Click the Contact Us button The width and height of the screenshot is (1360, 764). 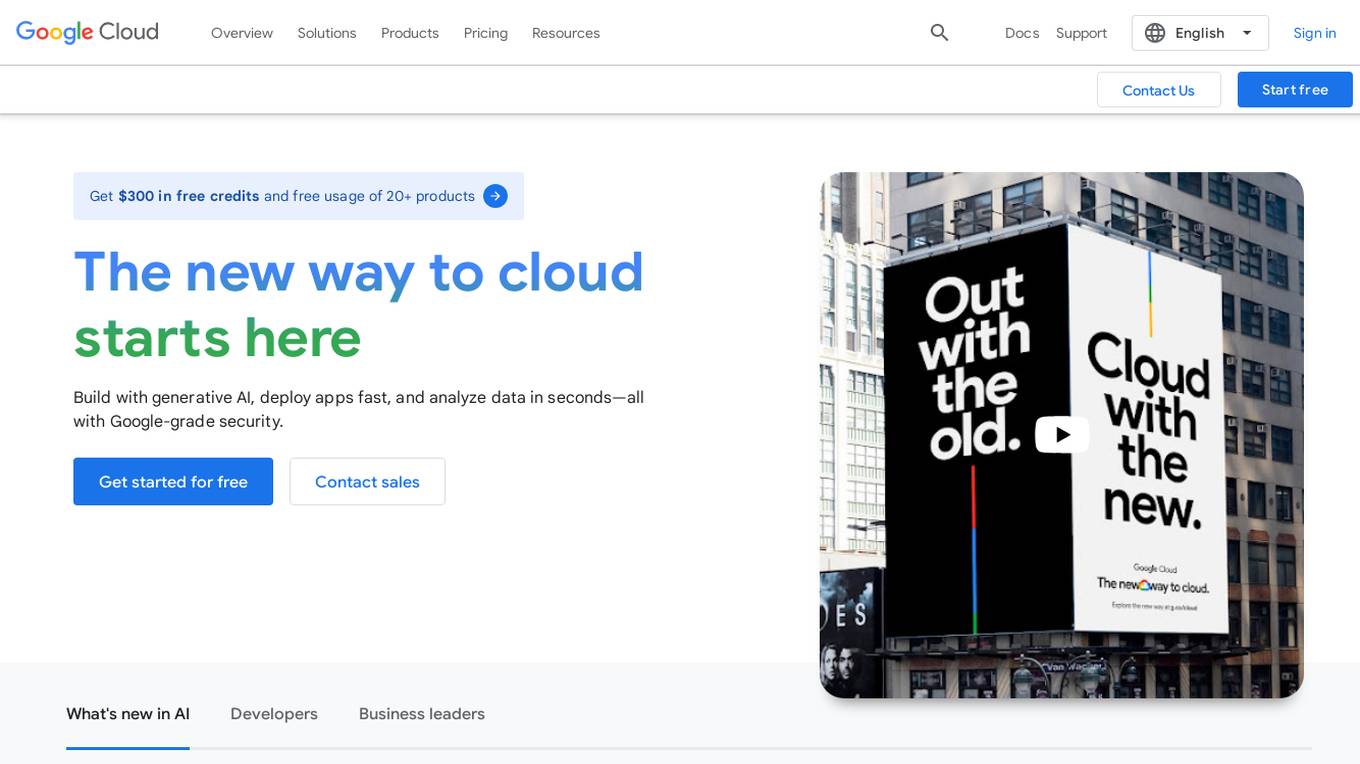[1159, 90]
